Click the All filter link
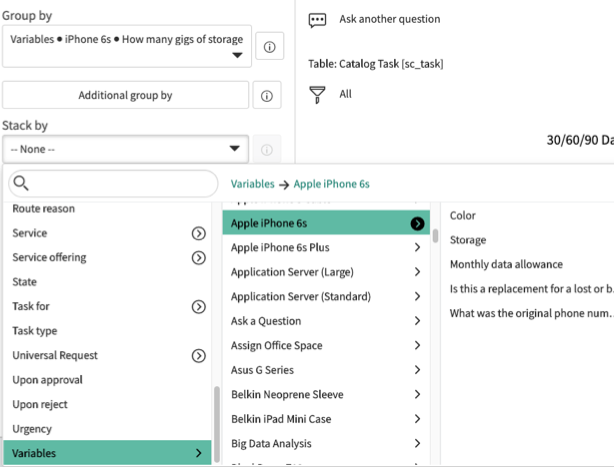The image size is (614, 467). pos(345,94)
